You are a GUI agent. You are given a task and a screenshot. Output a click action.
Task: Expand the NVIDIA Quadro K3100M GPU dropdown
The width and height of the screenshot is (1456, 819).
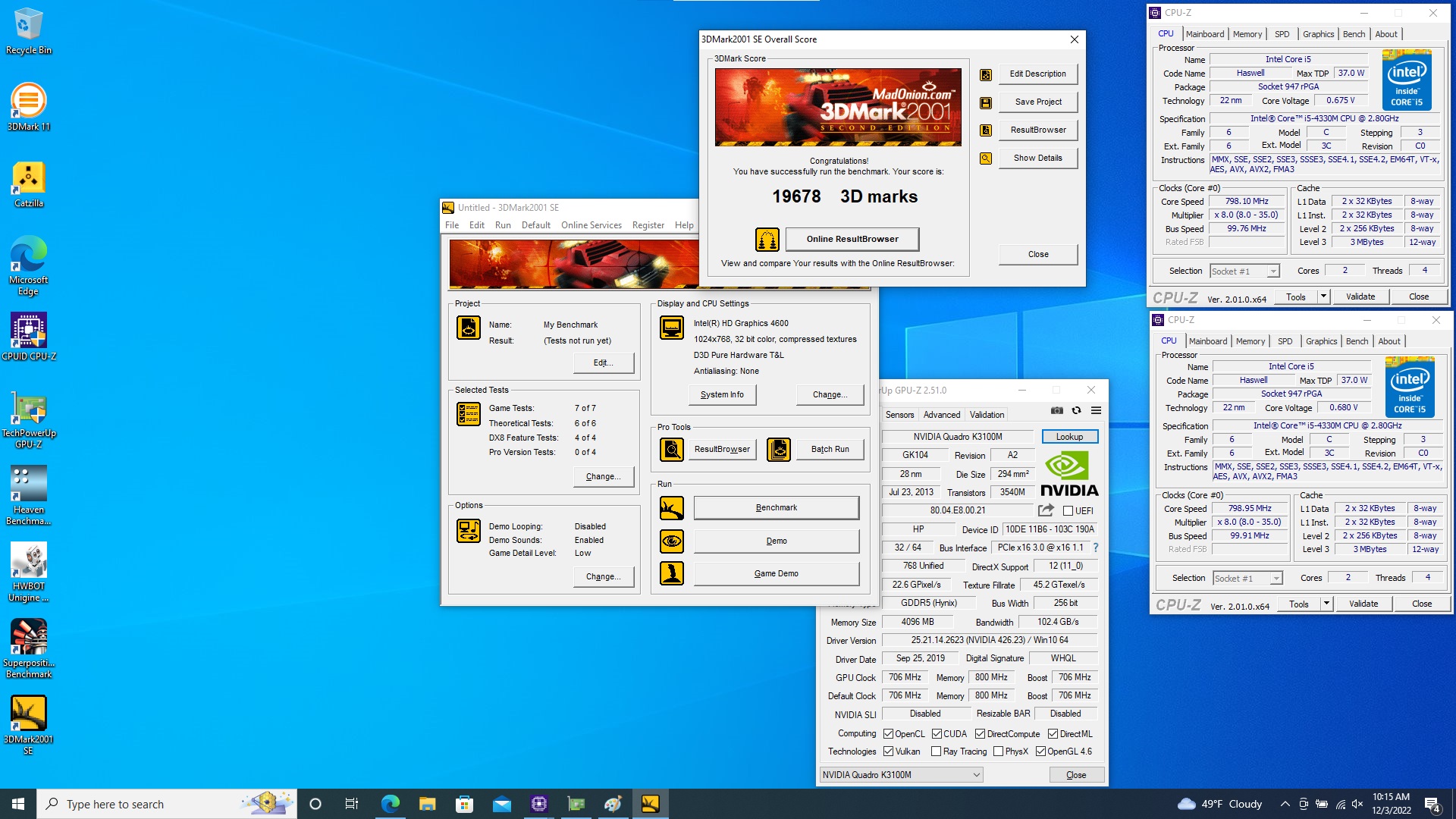[902, 775]
